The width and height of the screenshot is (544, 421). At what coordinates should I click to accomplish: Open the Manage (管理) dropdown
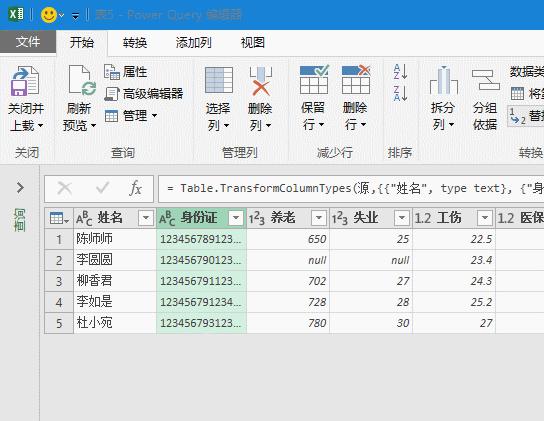click(x=131, y=116)
